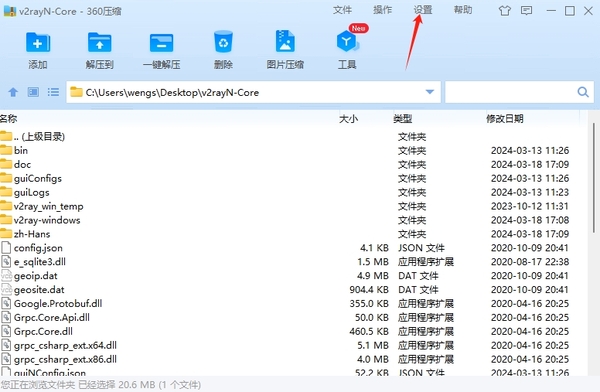Open the 文件 file menu
This screenshot has width=600, height=392.
tap(342, 10)
